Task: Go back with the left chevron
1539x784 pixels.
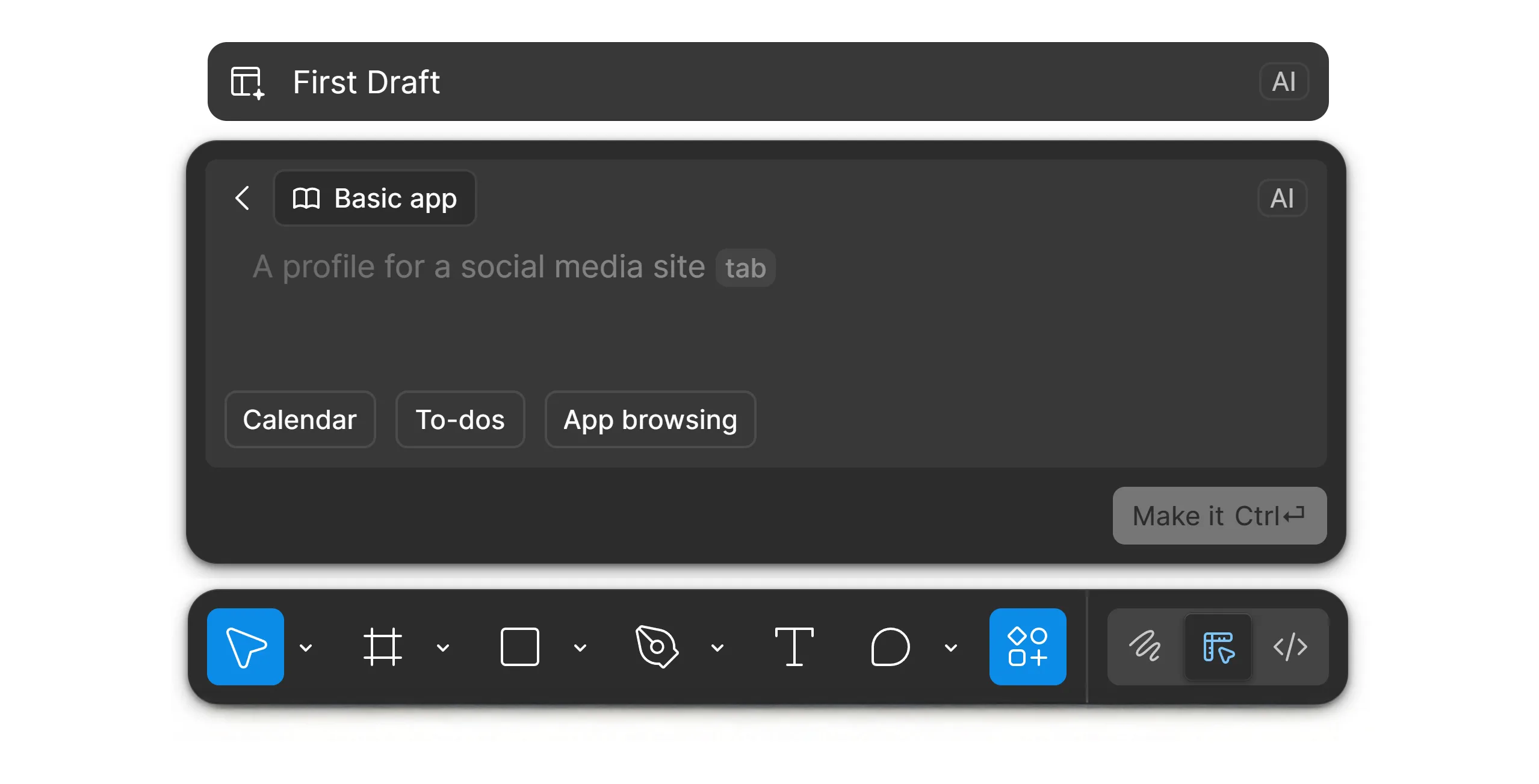Action: point(242,198)
